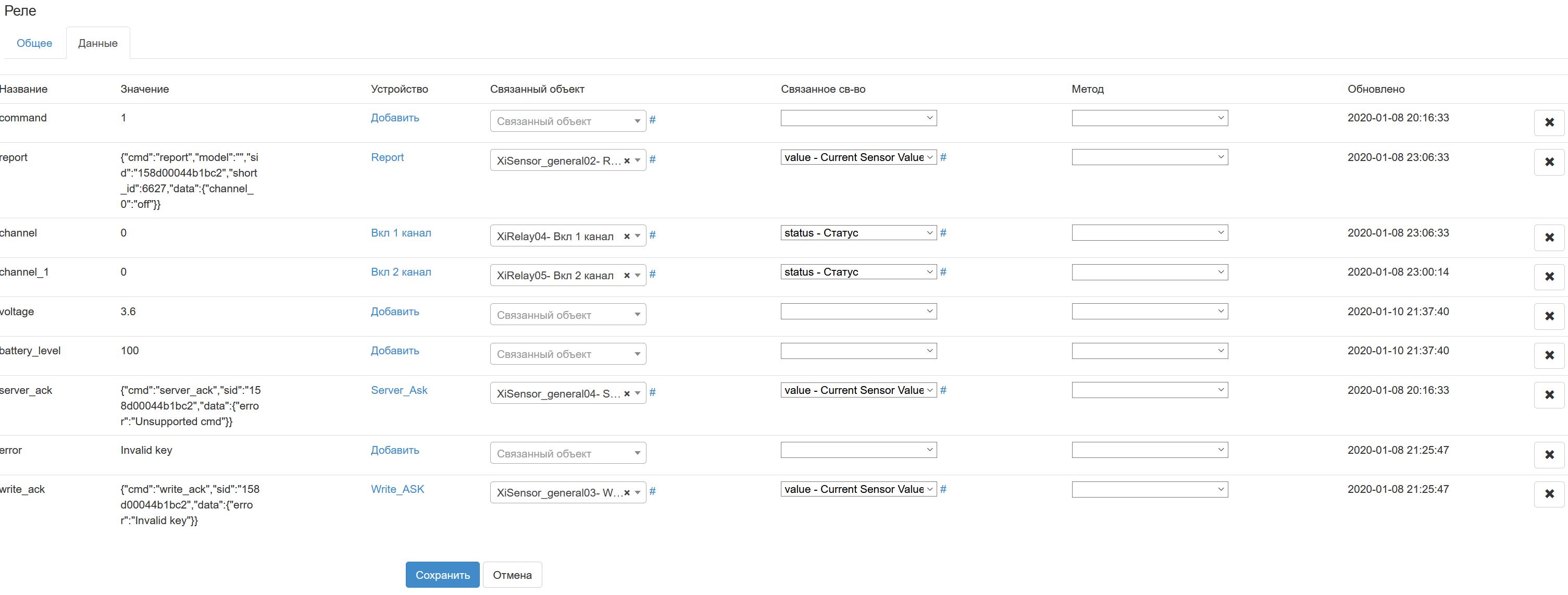Clear XiRelay04 linked object with small x

(626, 237)
